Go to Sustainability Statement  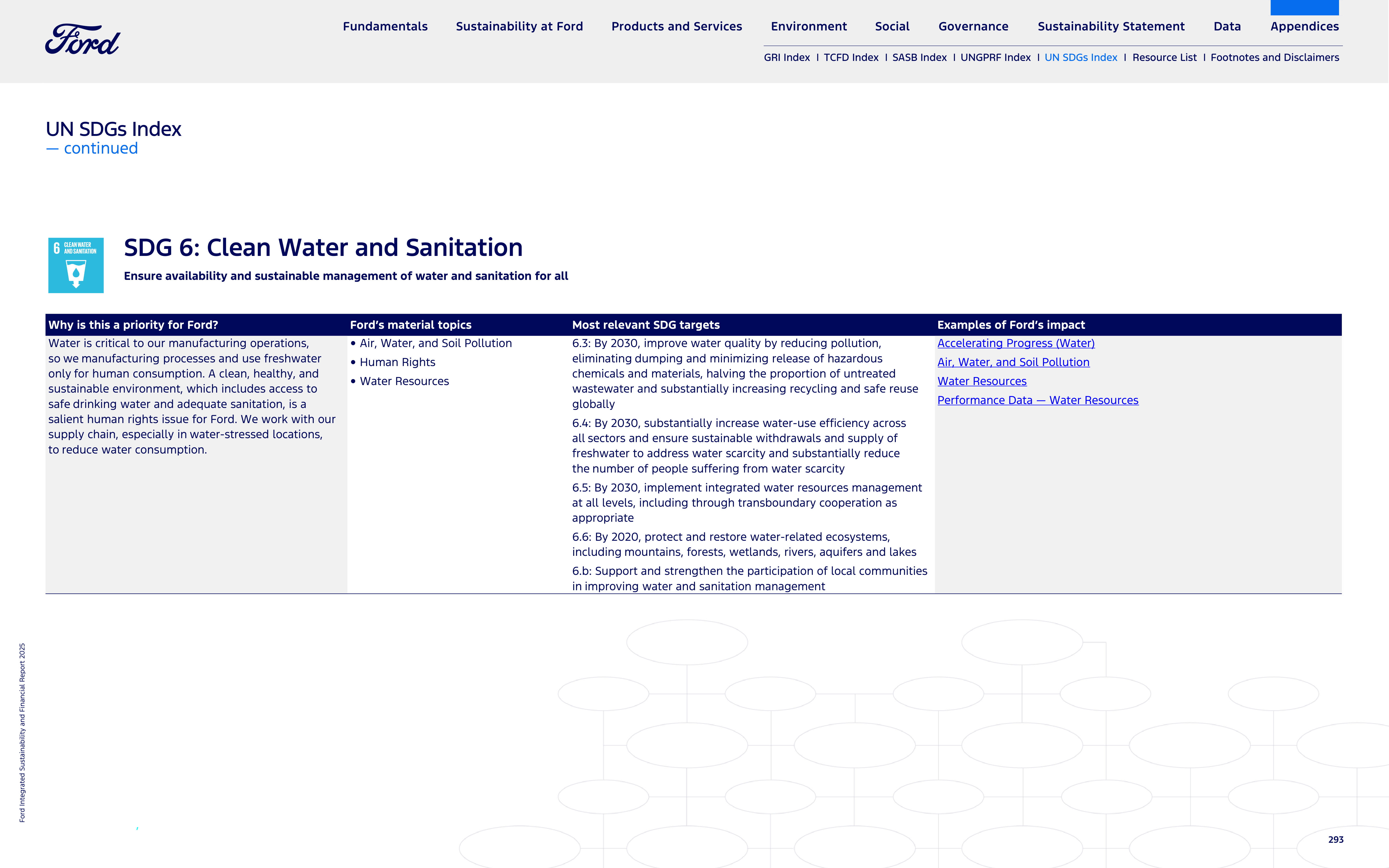[x=1111, y=26]
